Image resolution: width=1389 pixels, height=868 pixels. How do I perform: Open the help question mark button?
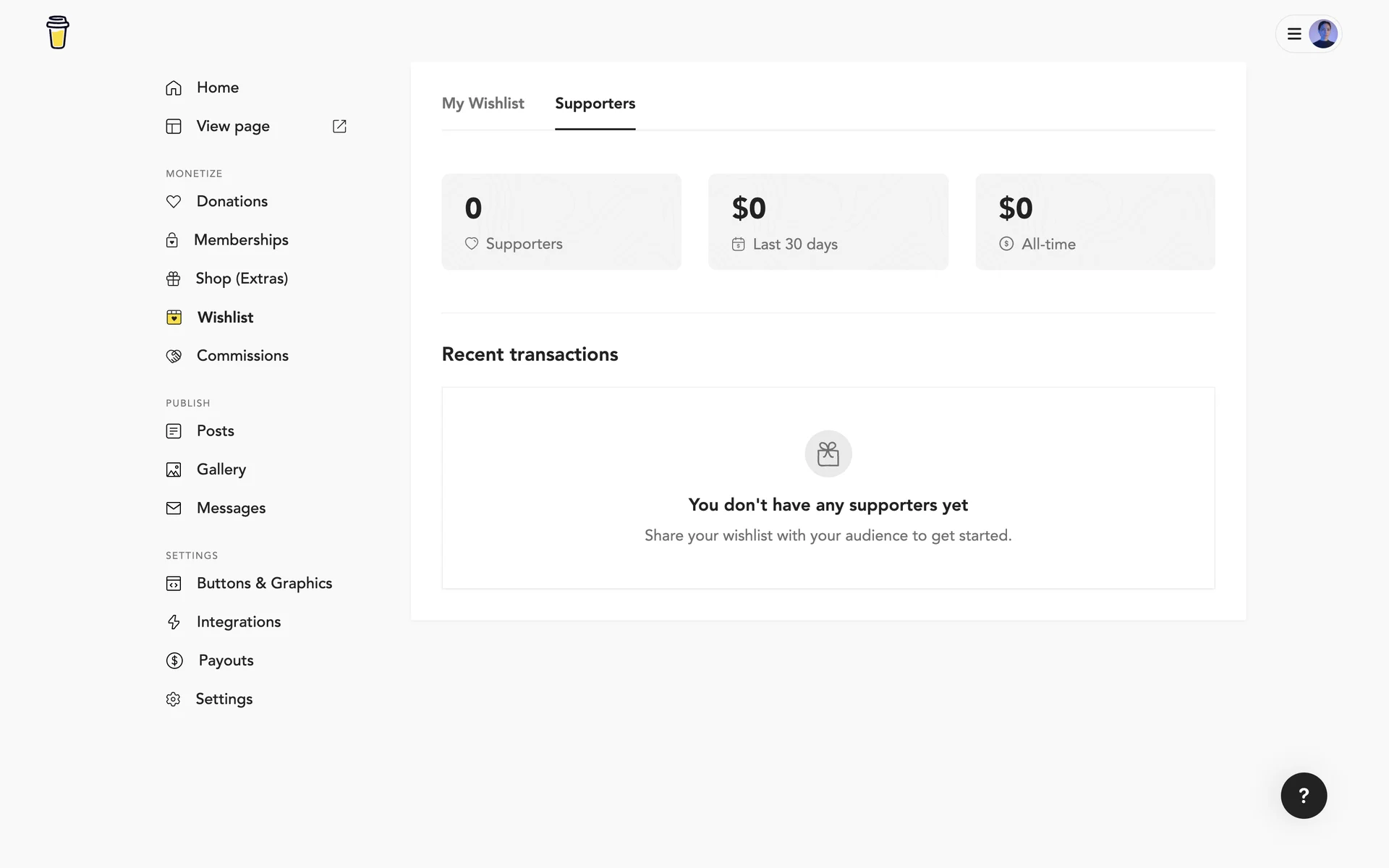click(1304, 796)
